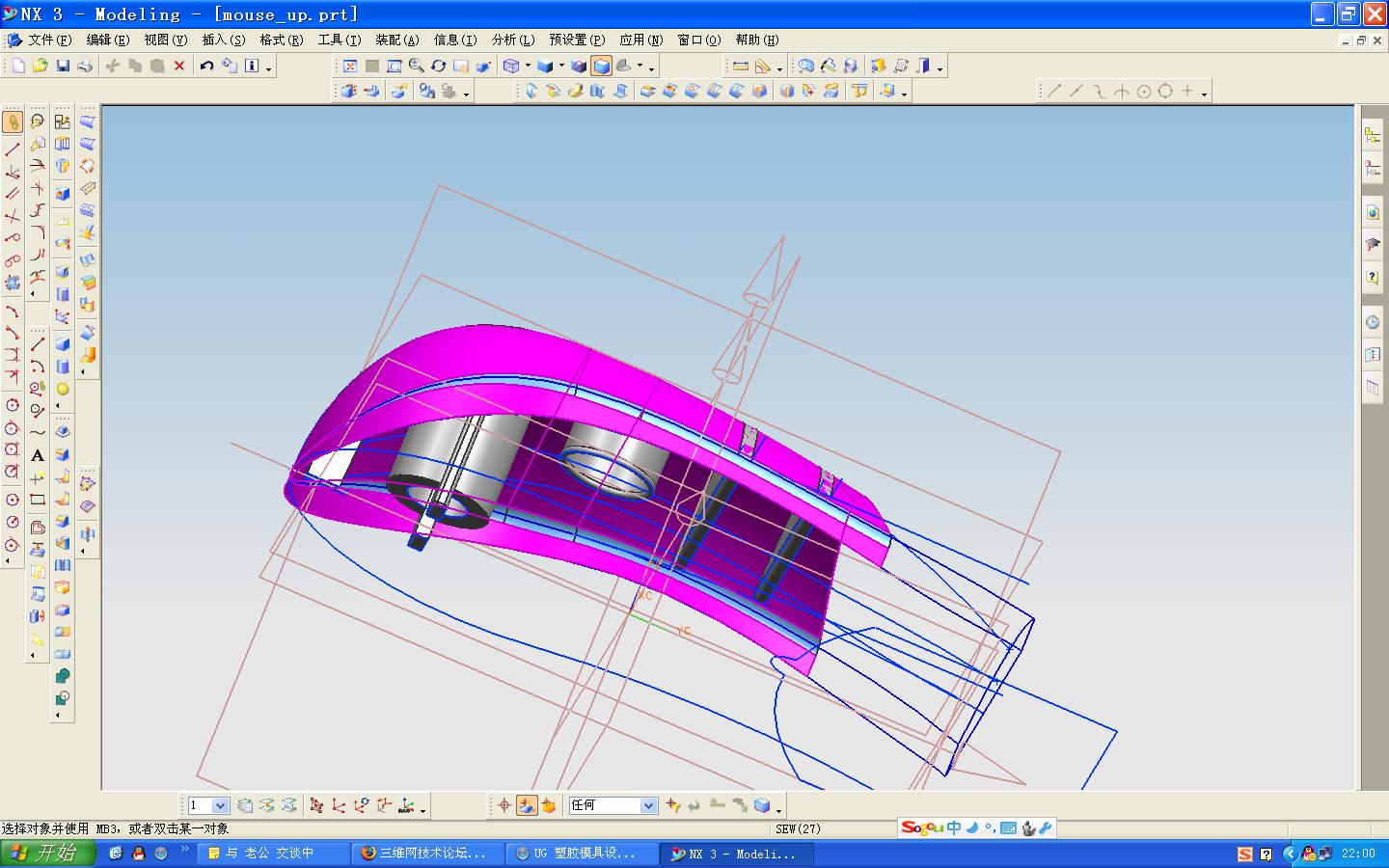The image size is (1389, 868).
Task: Expand the snap point toolbar options arrow
Action: [1205, 94]
